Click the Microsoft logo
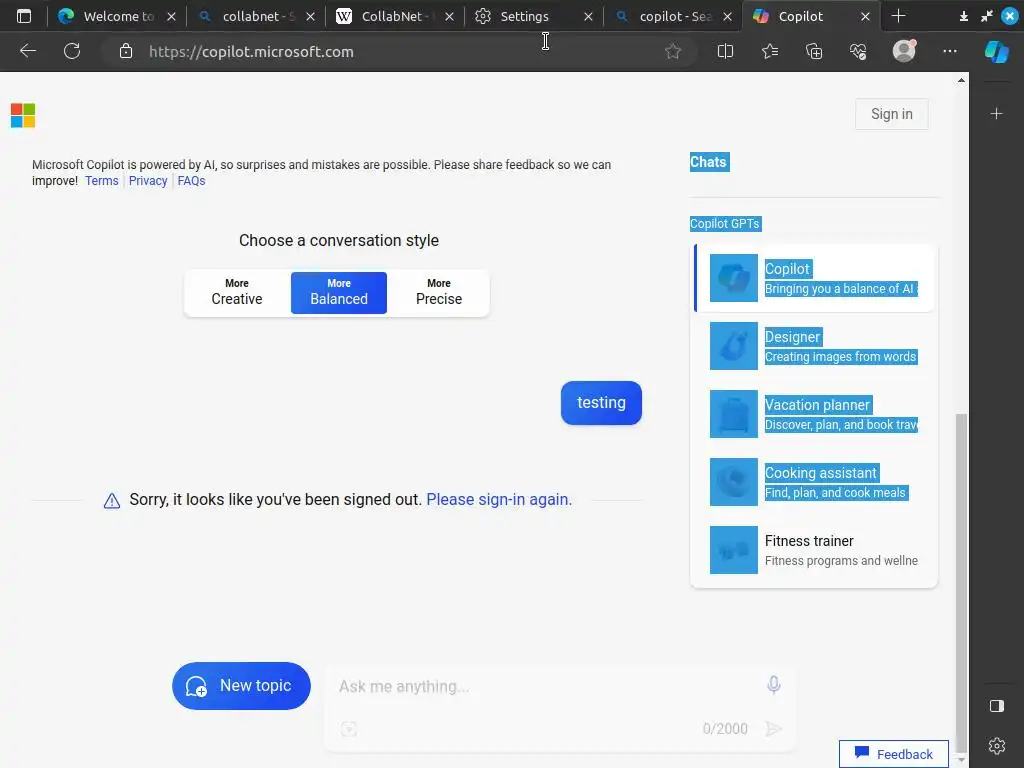This screenshot has height=768, width=1024. 23,116
